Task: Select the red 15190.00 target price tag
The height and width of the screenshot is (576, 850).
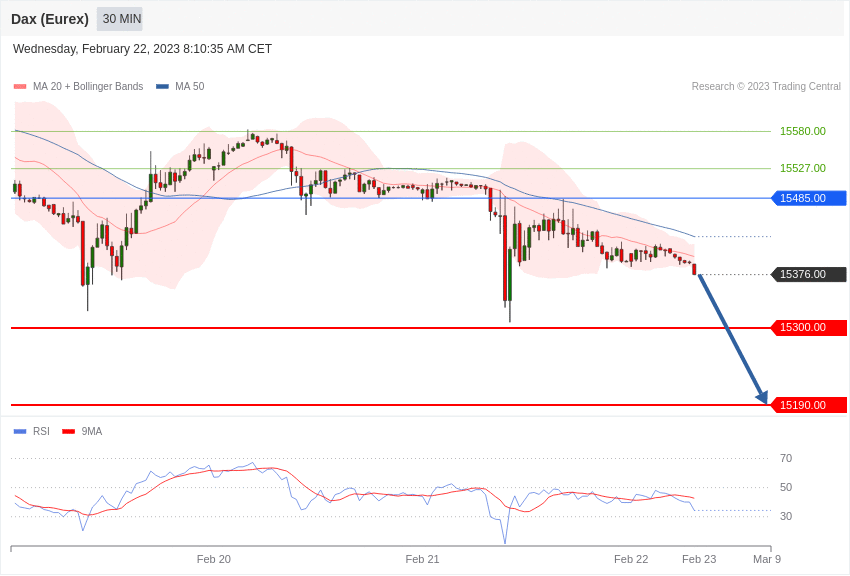Action: pos(809,405)
